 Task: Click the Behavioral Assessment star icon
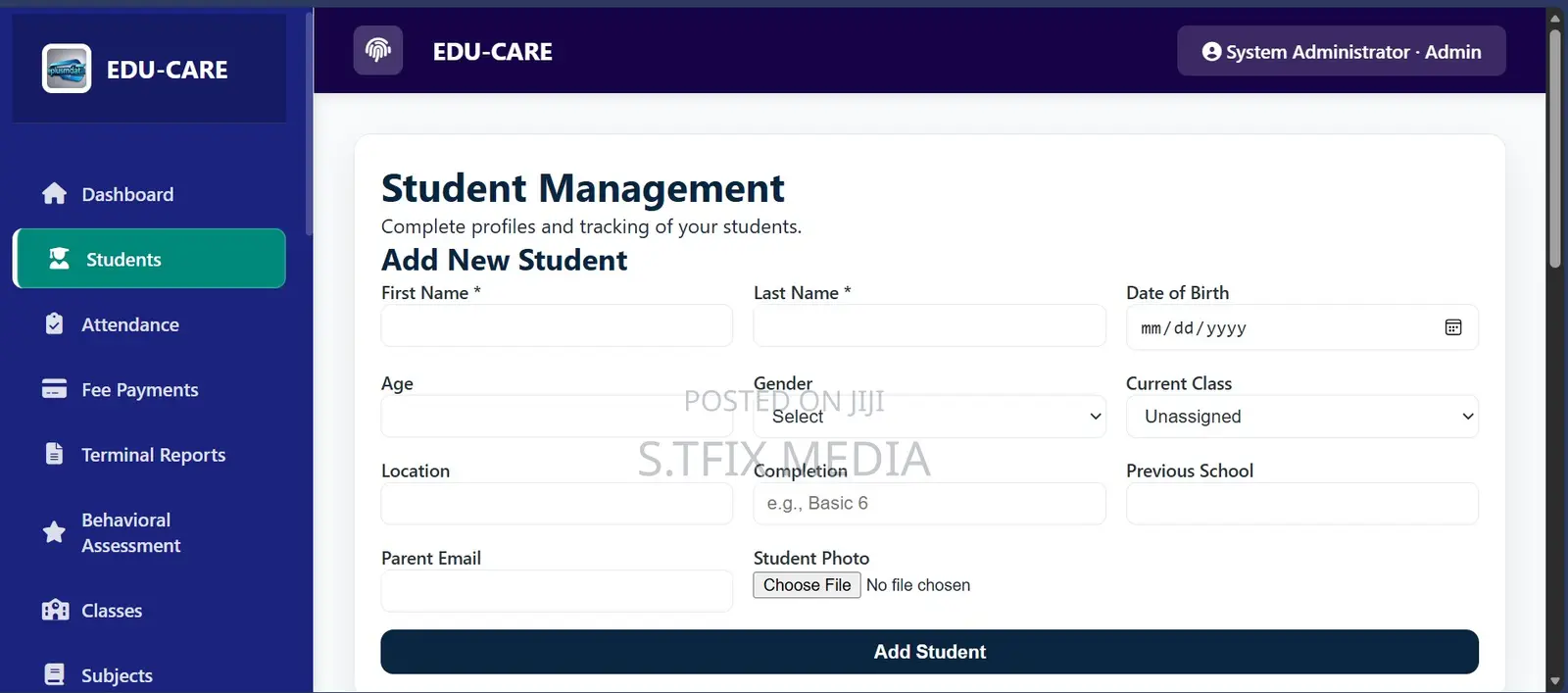tap(55, 532)
